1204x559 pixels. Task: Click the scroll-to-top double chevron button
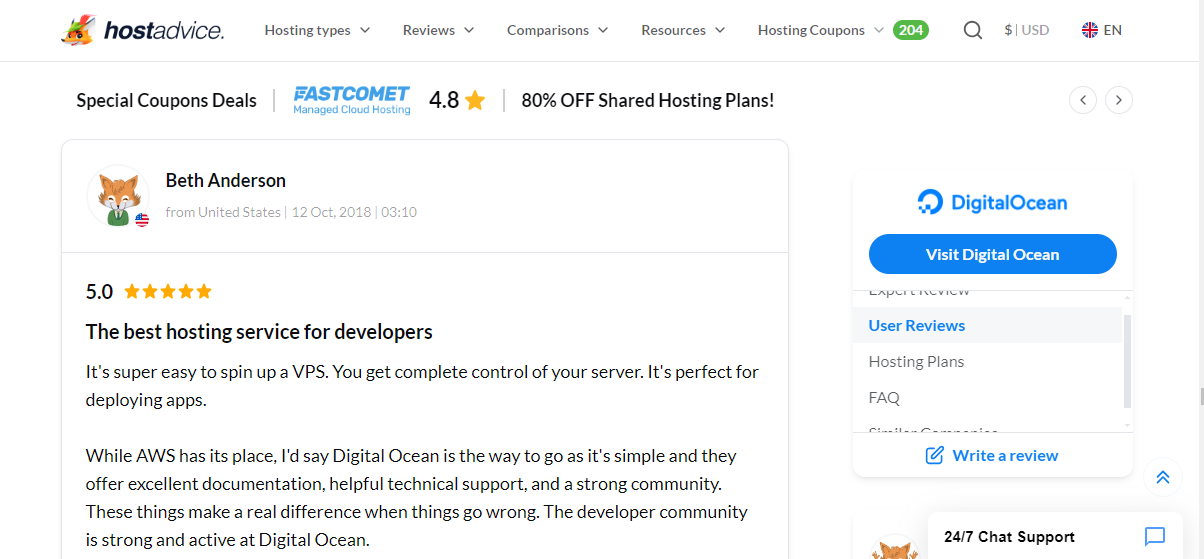(x=1162, y=477)
